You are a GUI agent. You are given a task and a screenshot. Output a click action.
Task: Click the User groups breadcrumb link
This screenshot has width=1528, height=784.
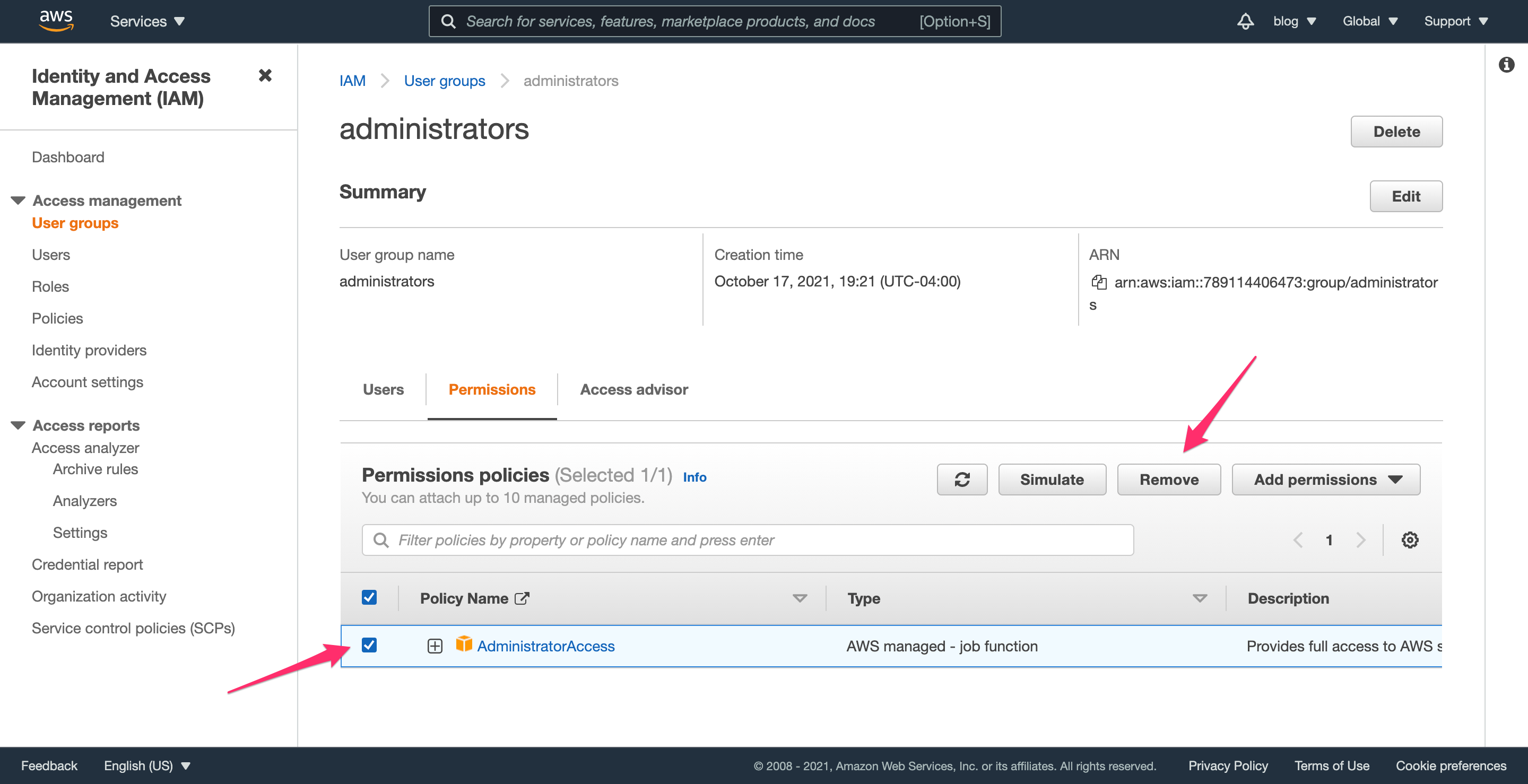click(x=444, y=81)
